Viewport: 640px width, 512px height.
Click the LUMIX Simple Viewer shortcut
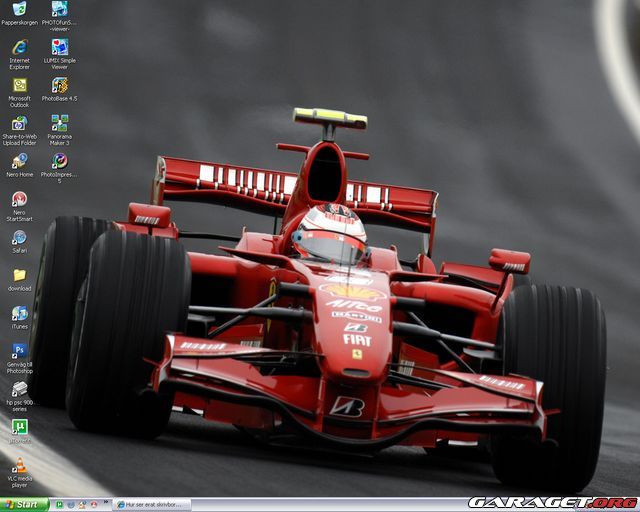(60, 47)
